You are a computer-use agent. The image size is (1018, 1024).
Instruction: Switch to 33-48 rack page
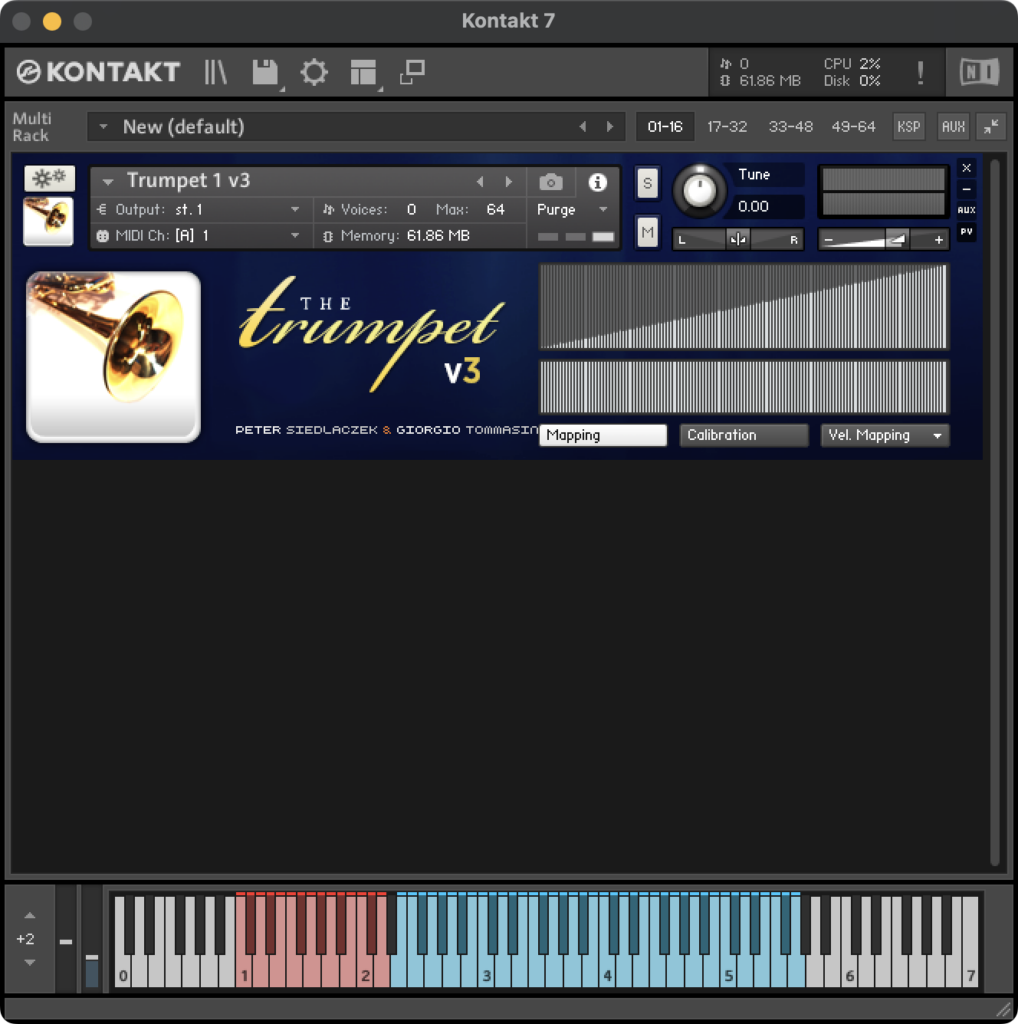(x=790, y=126)
